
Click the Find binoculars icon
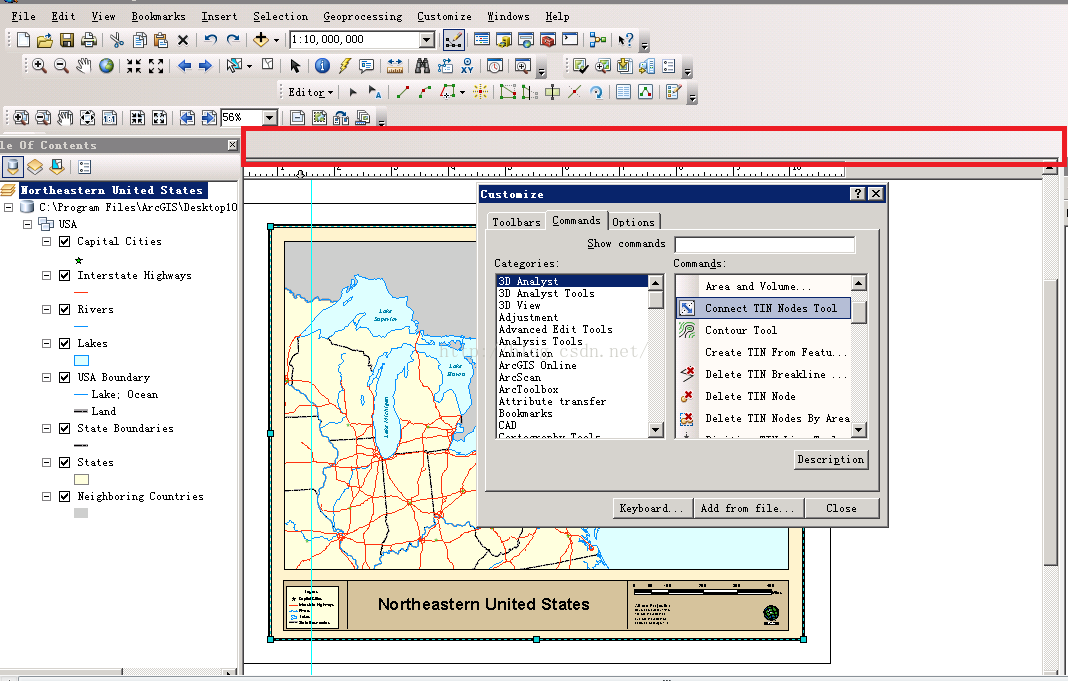[x=422, y=66]
